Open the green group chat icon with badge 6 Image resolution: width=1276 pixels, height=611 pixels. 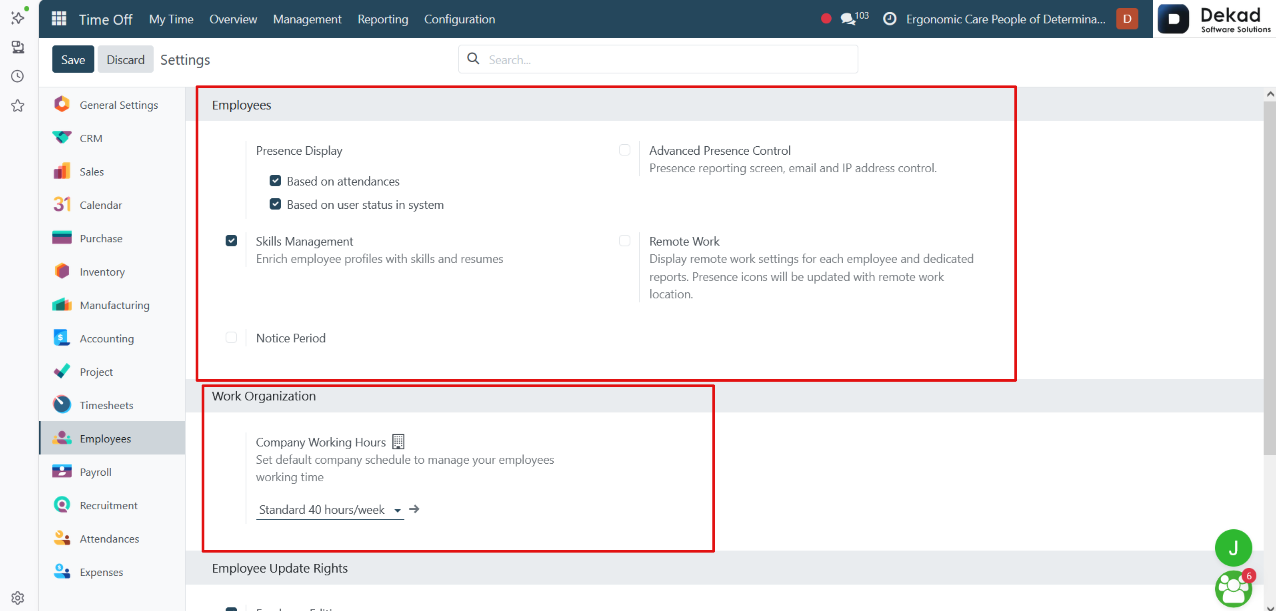click(1235, 588)
